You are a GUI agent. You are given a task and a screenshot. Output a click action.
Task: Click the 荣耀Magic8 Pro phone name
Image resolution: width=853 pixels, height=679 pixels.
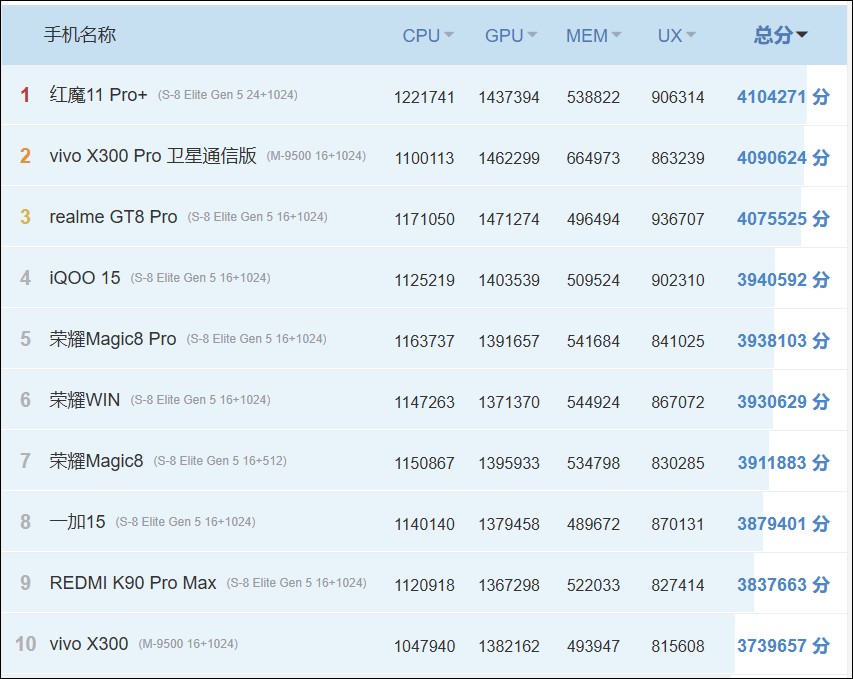pyautogui.click(x=113, y=339)
